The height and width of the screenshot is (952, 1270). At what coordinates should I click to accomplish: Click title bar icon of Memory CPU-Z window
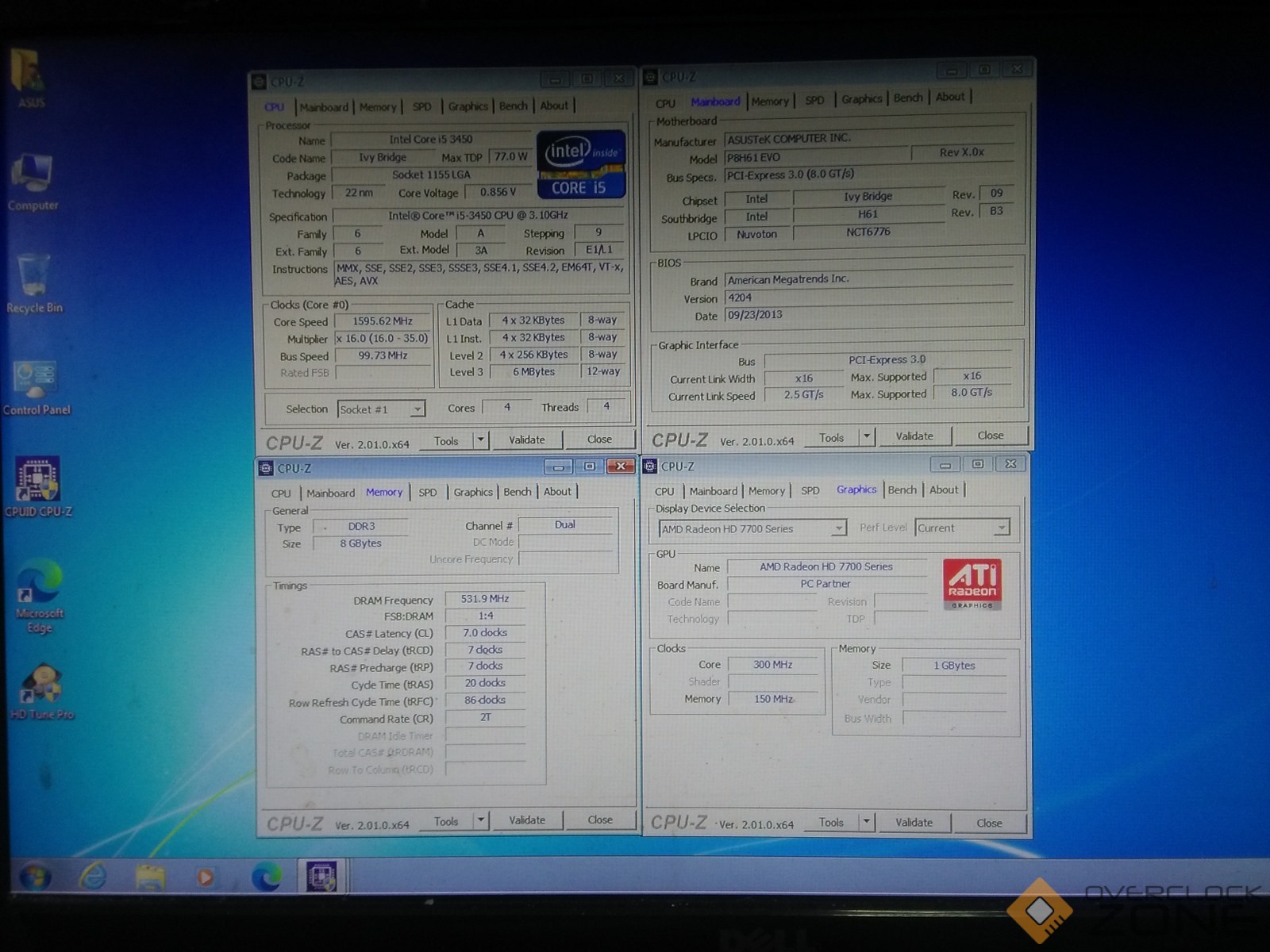pyautogui.click(x=267, y=468)
